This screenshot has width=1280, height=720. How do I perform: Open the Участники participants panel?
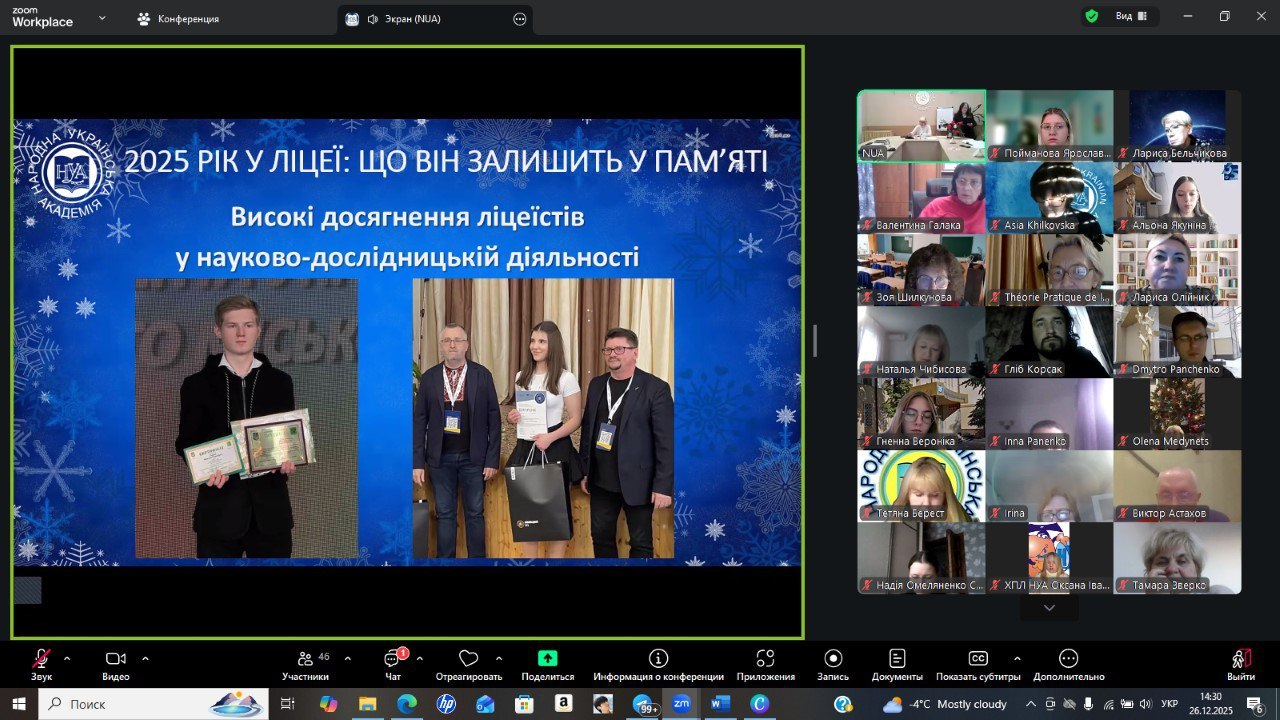[x=305, y=659]
